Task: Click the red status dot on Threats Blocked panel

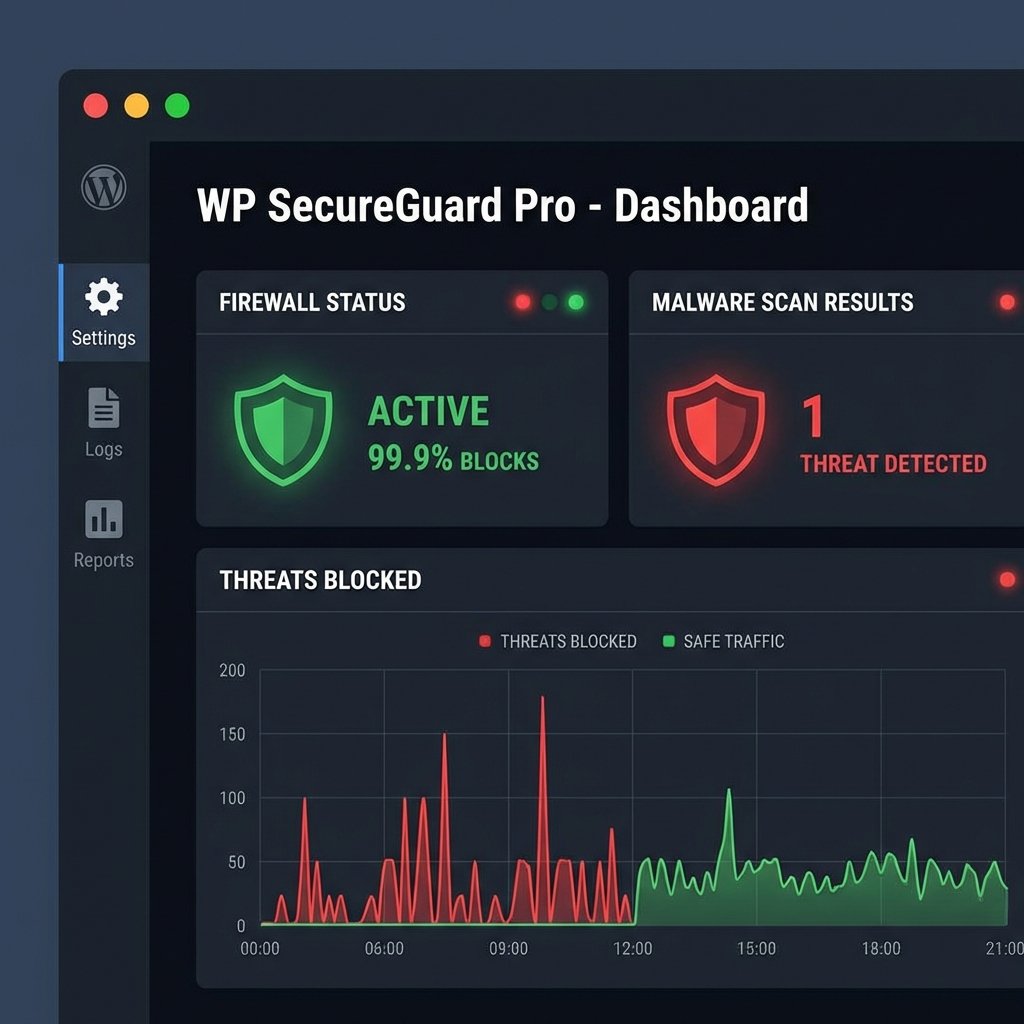Action: click(x=1006, y=577)
